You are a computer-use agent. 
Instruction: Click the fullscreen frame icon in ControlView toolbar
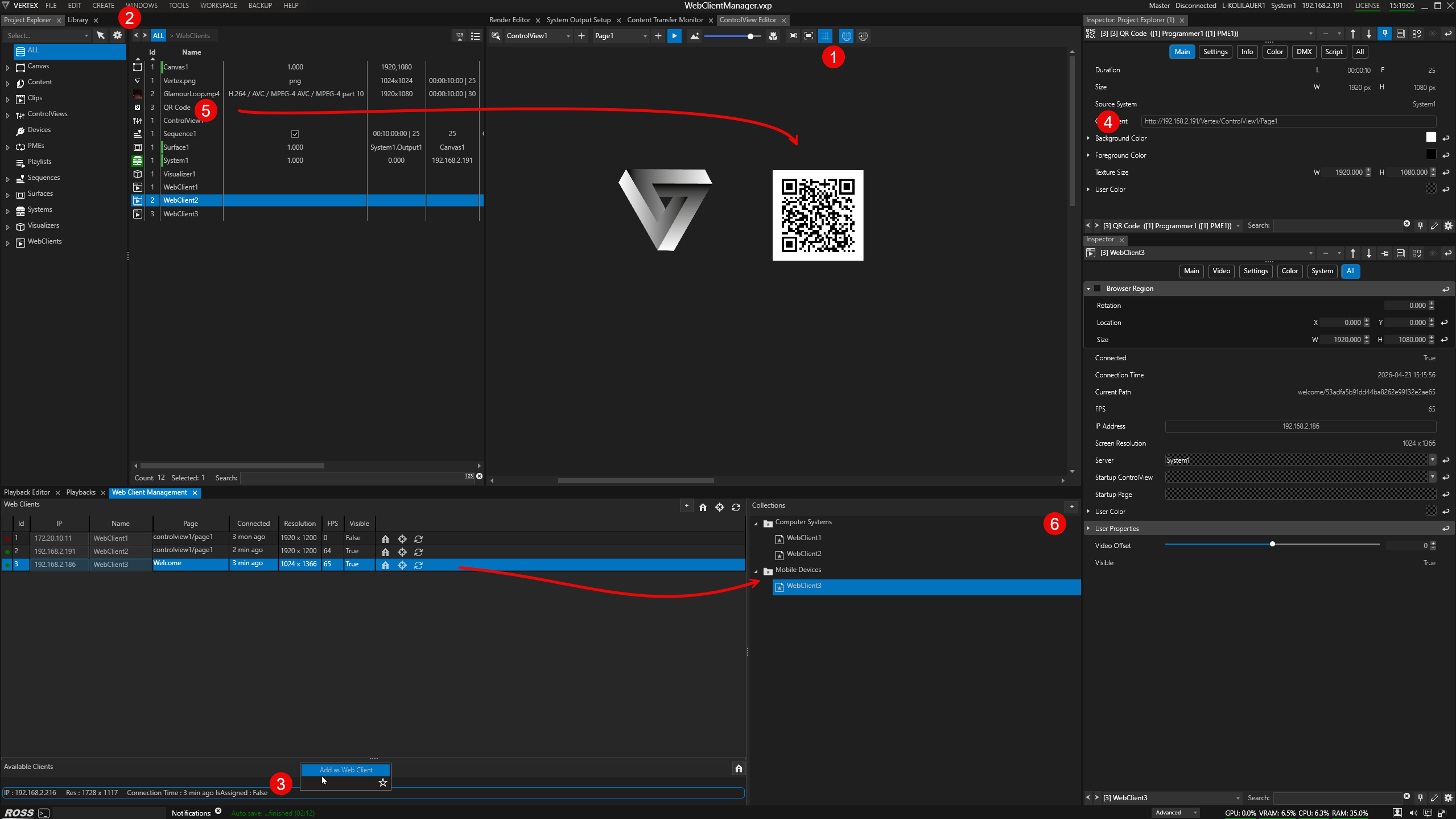pos(809,36)
